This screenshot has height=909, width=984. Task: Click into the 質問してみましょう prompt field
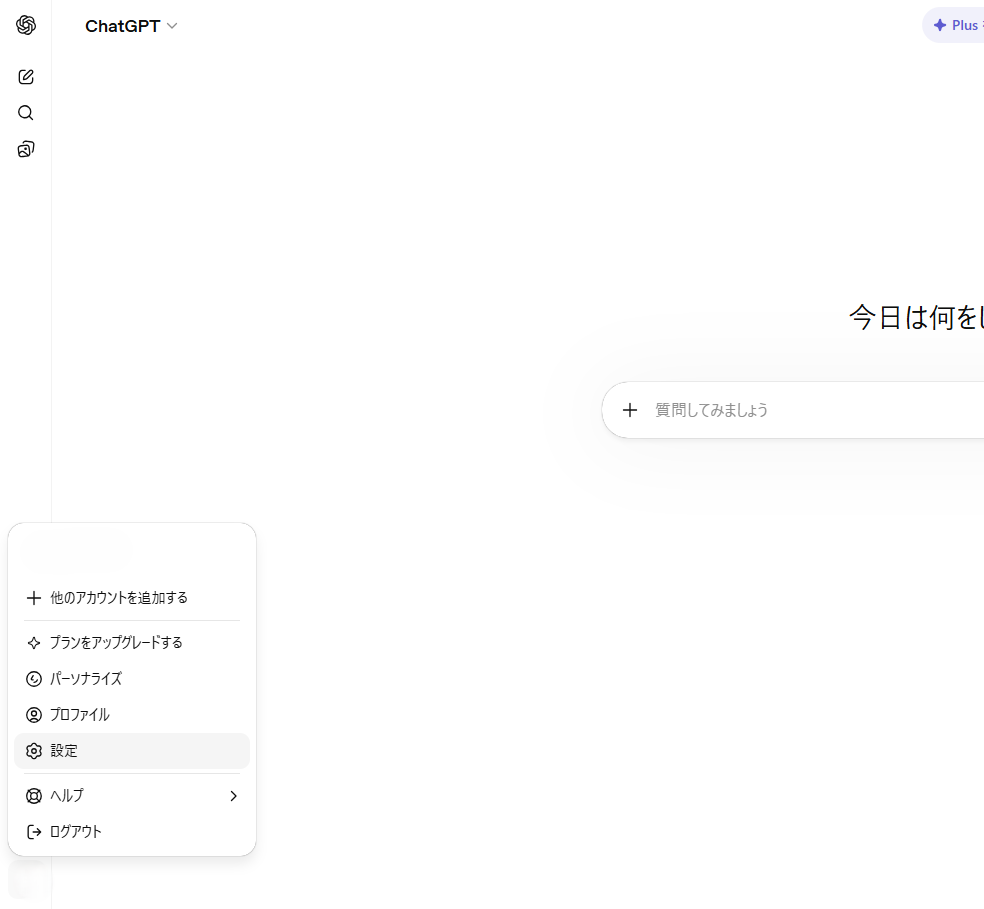click(x=800, y=410)
